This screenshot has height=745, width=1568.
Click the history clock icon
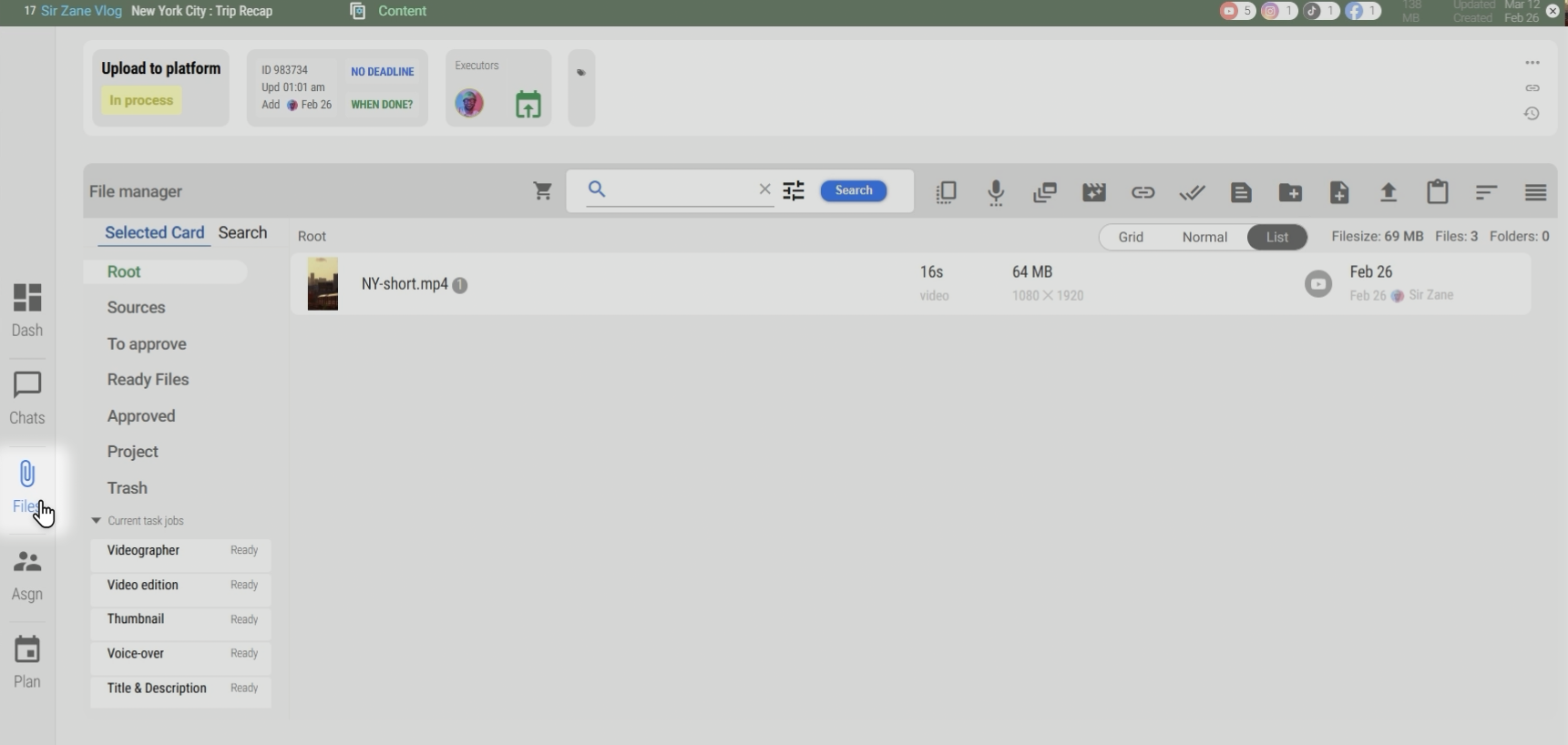pyautogui.click(x=1532, y=114)
